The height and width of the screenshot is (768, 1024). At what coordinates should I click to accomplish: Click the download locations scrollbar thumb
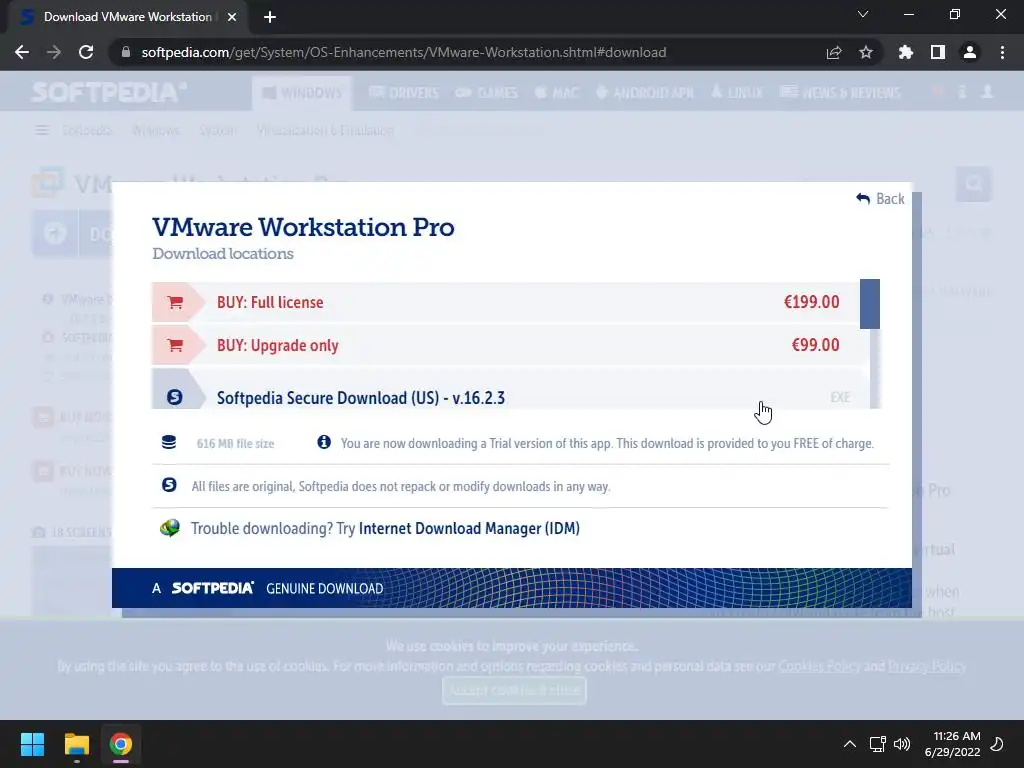[869, 304]
